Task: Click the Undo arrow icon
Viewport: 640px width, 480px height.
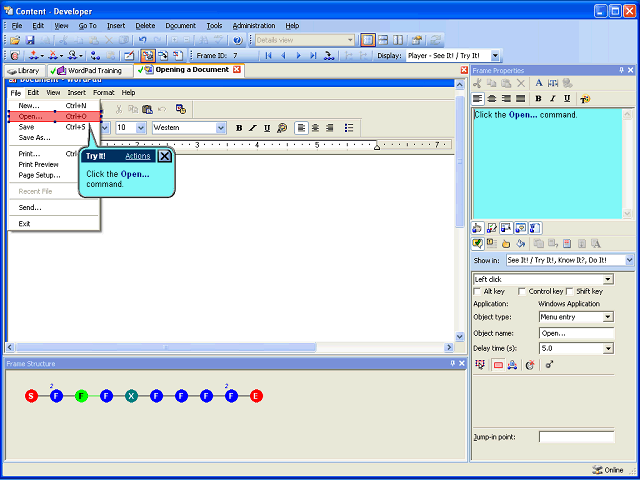Action: click(x=142, y=40)
